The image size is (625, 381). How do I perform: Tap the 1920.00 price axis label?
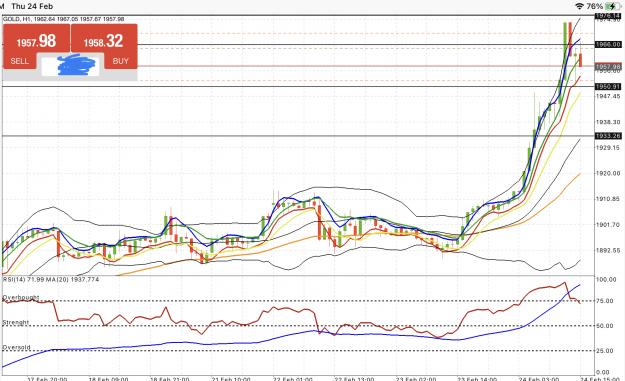click(608, 173)
